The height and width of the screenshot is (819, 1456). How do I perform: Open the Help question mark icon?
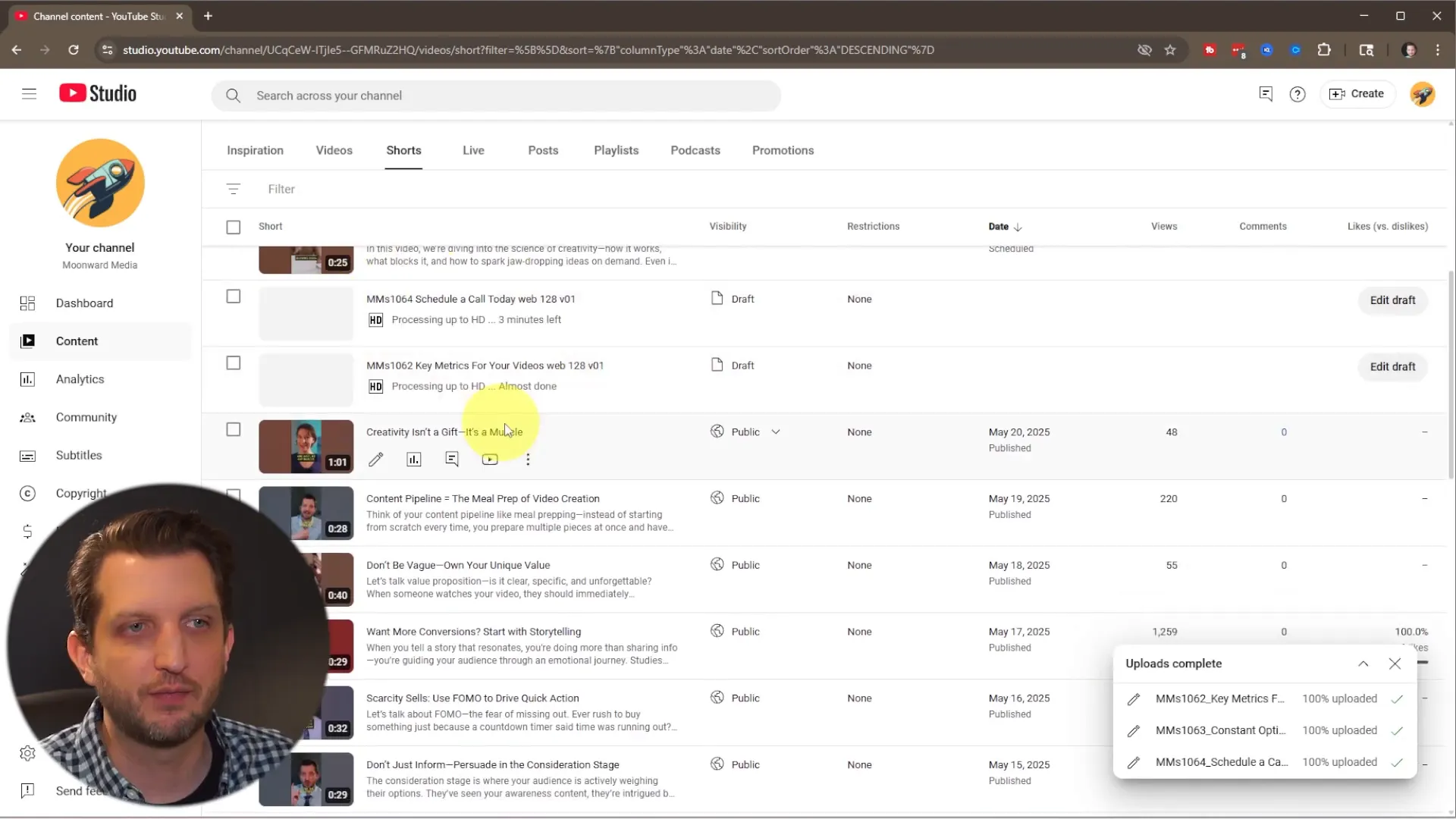(1298, 94)
